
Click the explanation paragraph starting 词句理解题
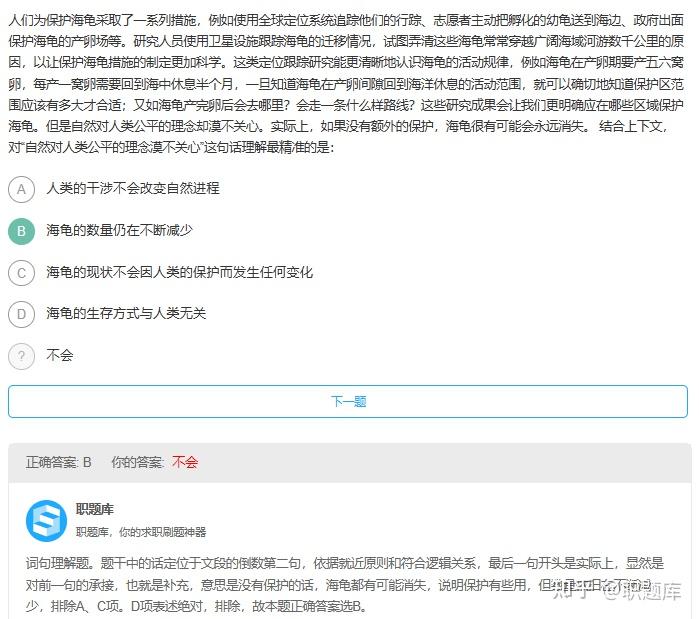[345, 584]
